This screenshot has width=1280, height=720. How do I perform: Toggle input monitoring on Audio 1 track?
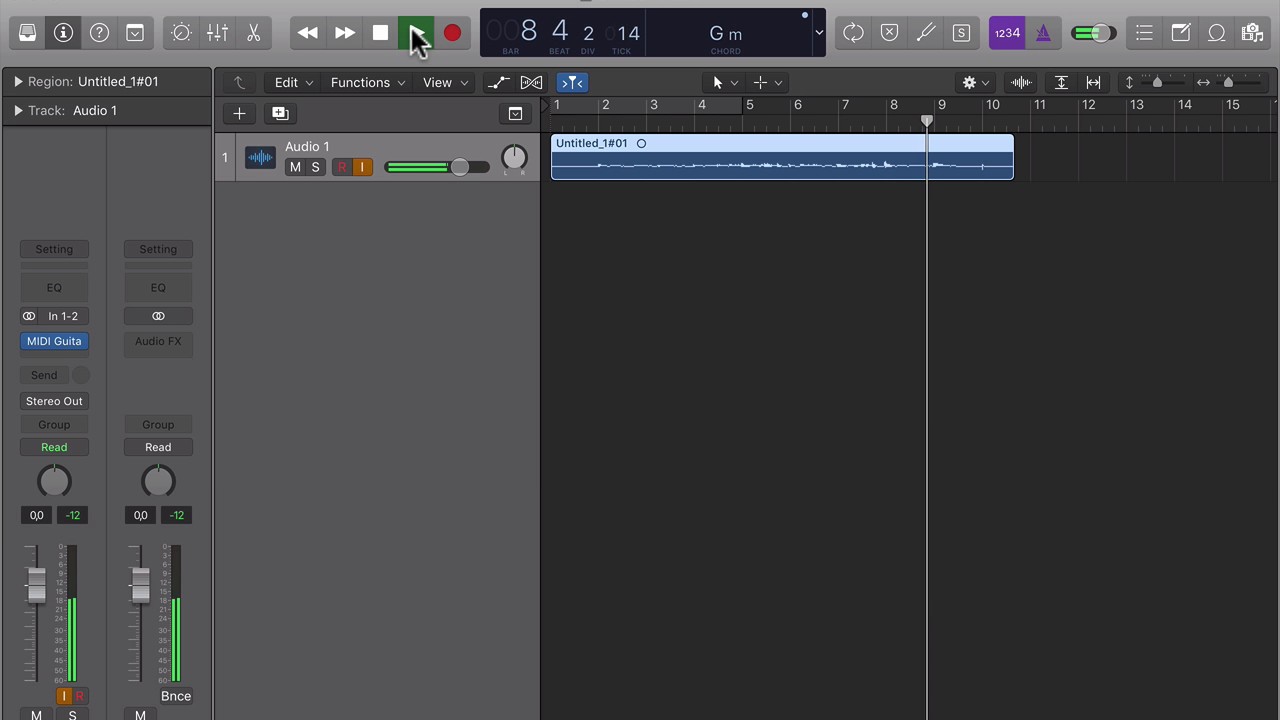click(362, 167)
